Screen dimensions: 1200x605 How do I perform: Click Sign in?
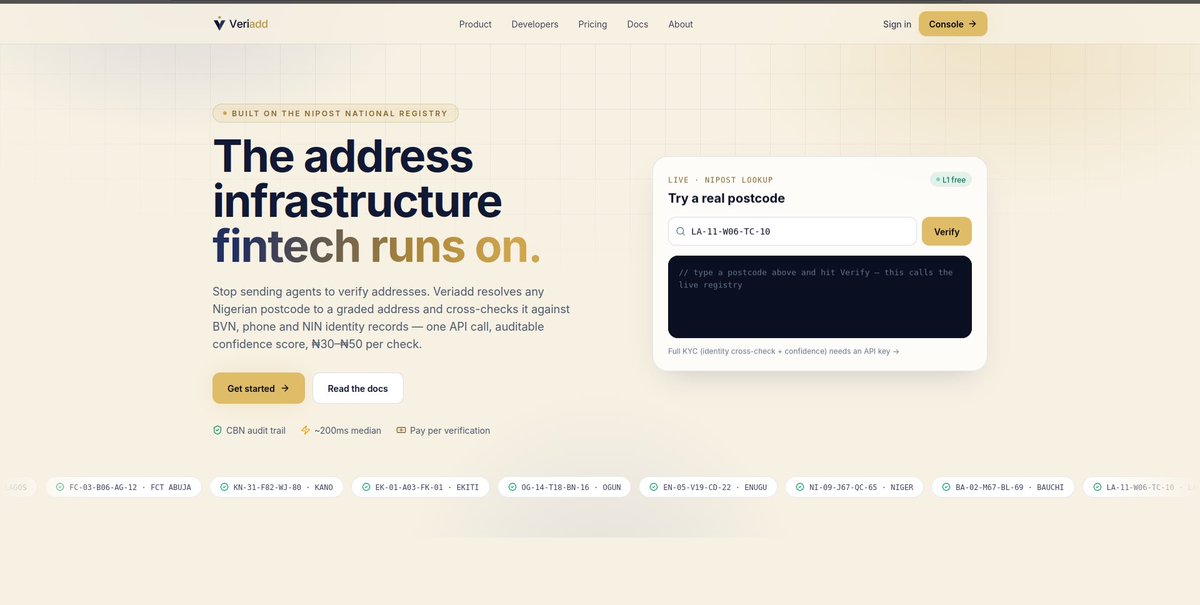coord(897,24)
